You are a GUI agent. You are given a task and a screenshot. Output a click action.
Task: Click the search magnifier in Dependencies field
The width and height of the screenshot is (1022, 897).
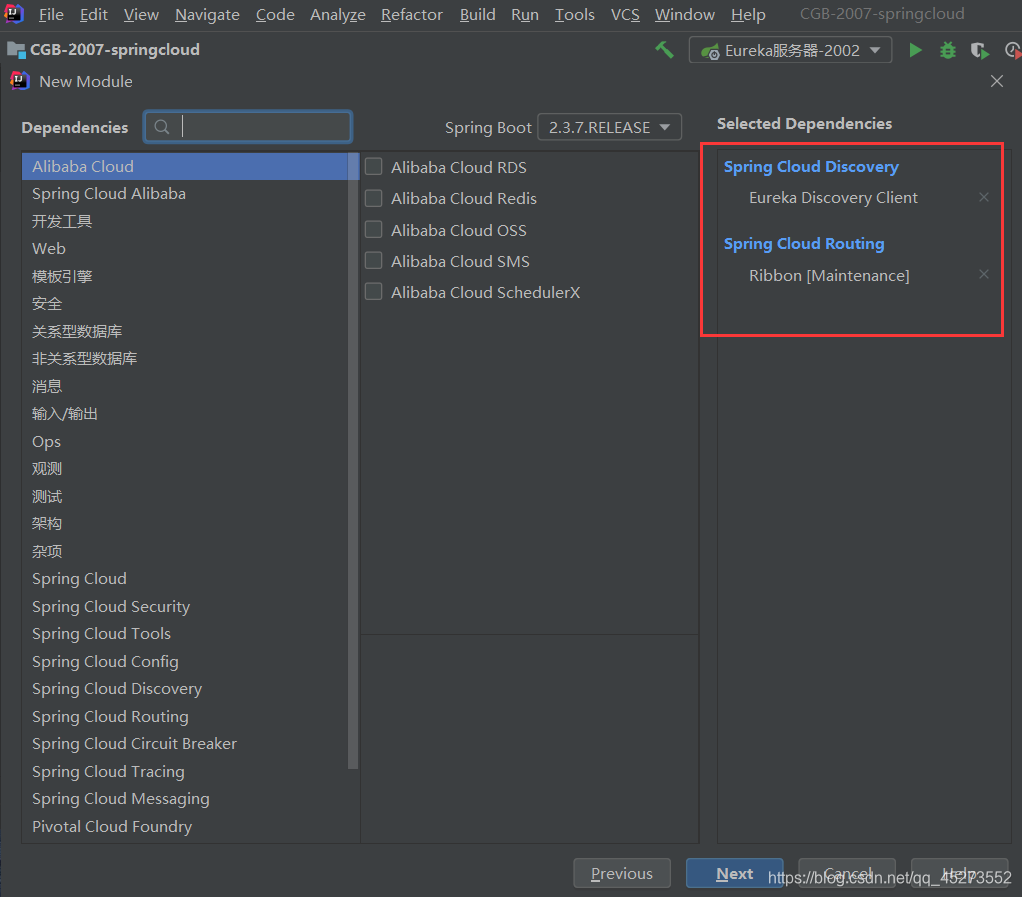tap(162, 126)
